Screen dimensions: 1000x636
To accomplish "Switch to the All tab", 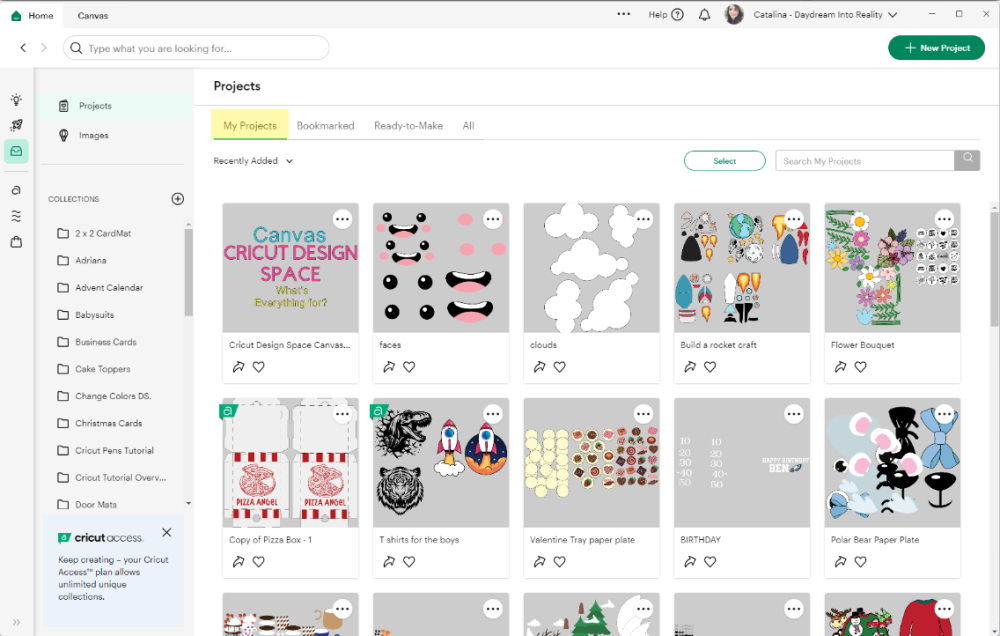I will point(468,126).
